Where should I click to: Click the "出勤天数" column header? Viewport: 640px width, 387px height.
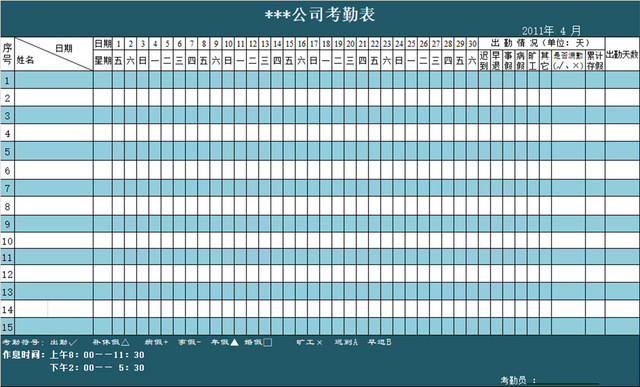click(622, 54)
